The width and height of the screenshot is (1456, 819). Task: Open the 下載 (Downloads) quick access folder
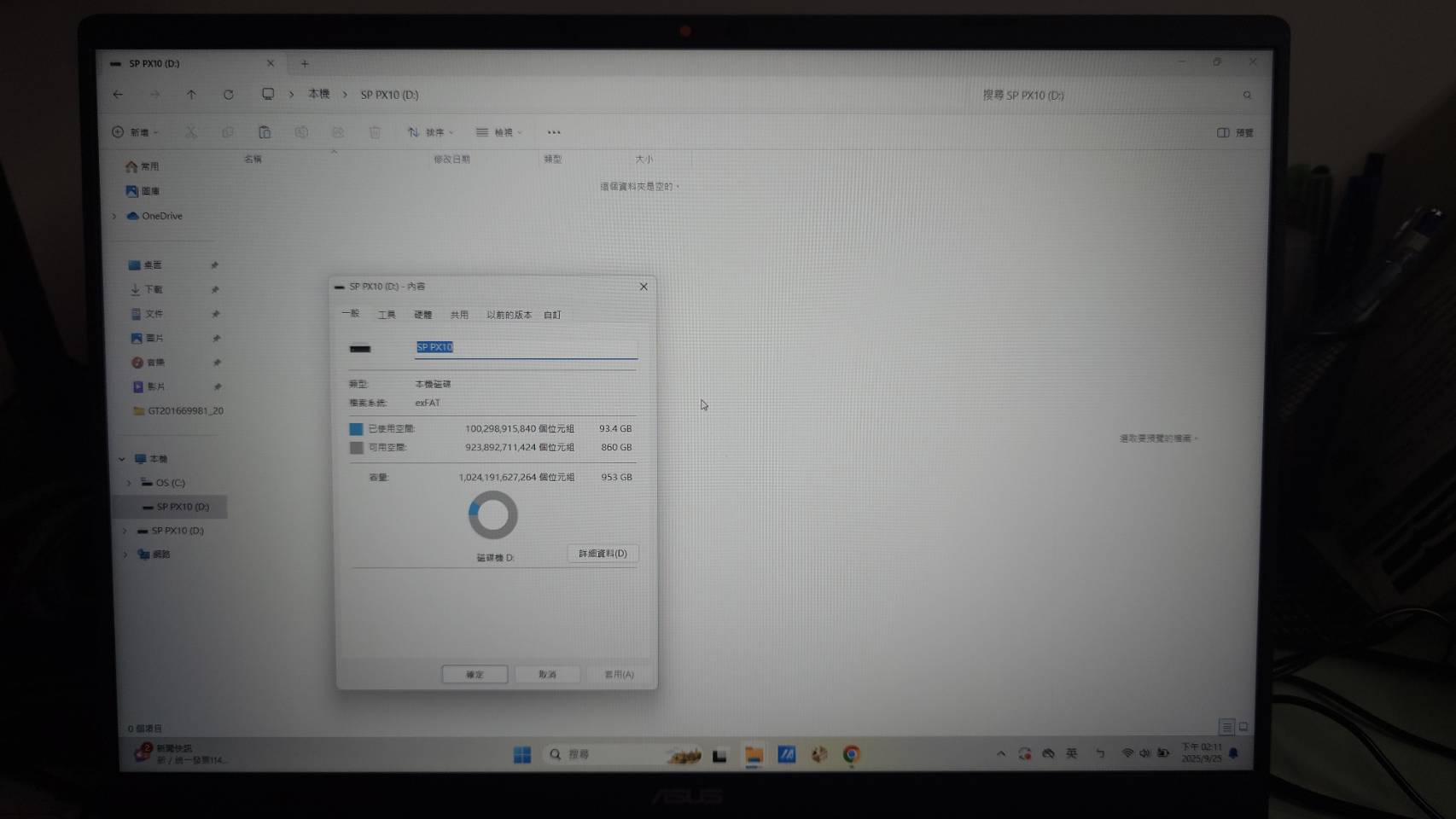click(x=153, y=289)
